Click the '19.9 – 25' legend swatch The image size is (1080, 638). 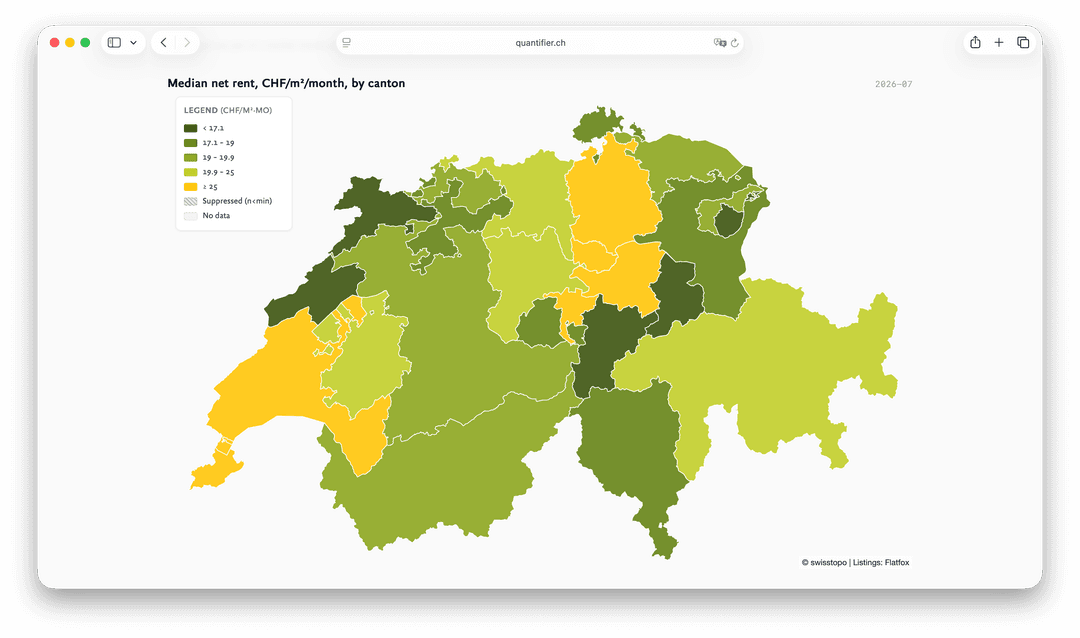tap(191, 172)
